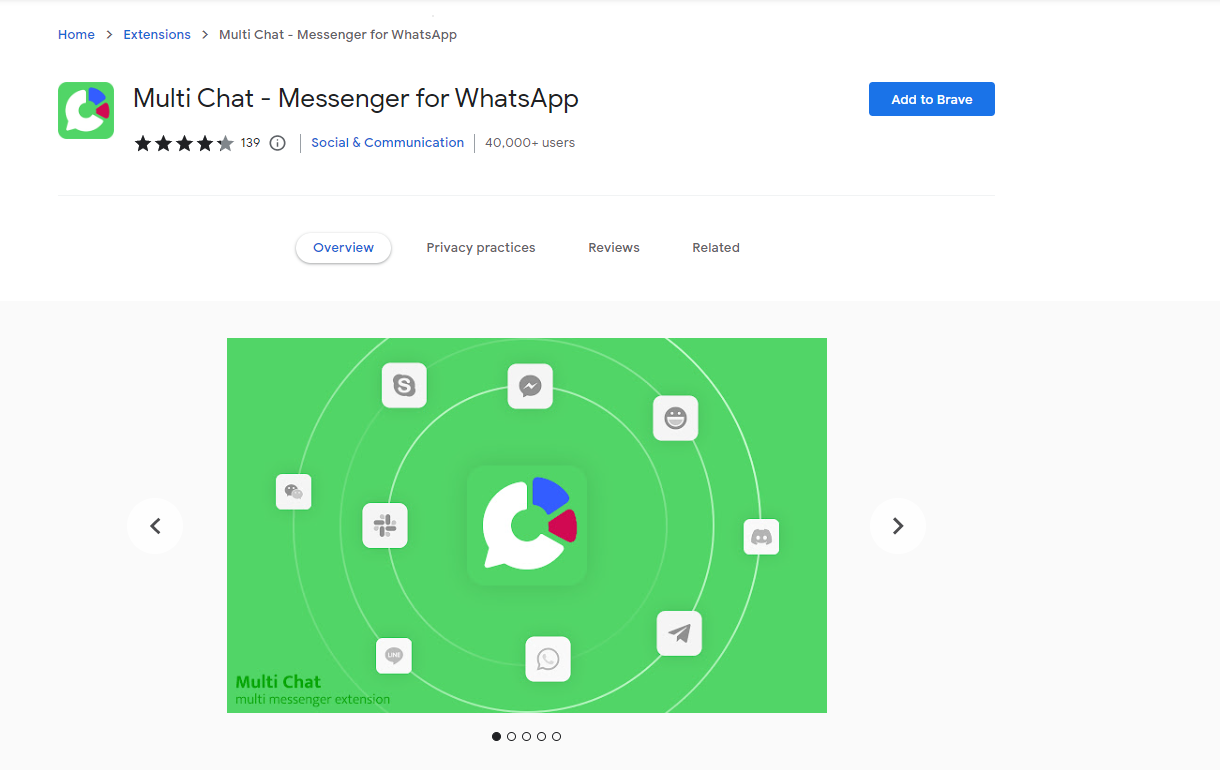Click the 'multi messenger extension' caption
Image resolution: width=1220 pixels, height=770 pixels.
pos(313,700)
